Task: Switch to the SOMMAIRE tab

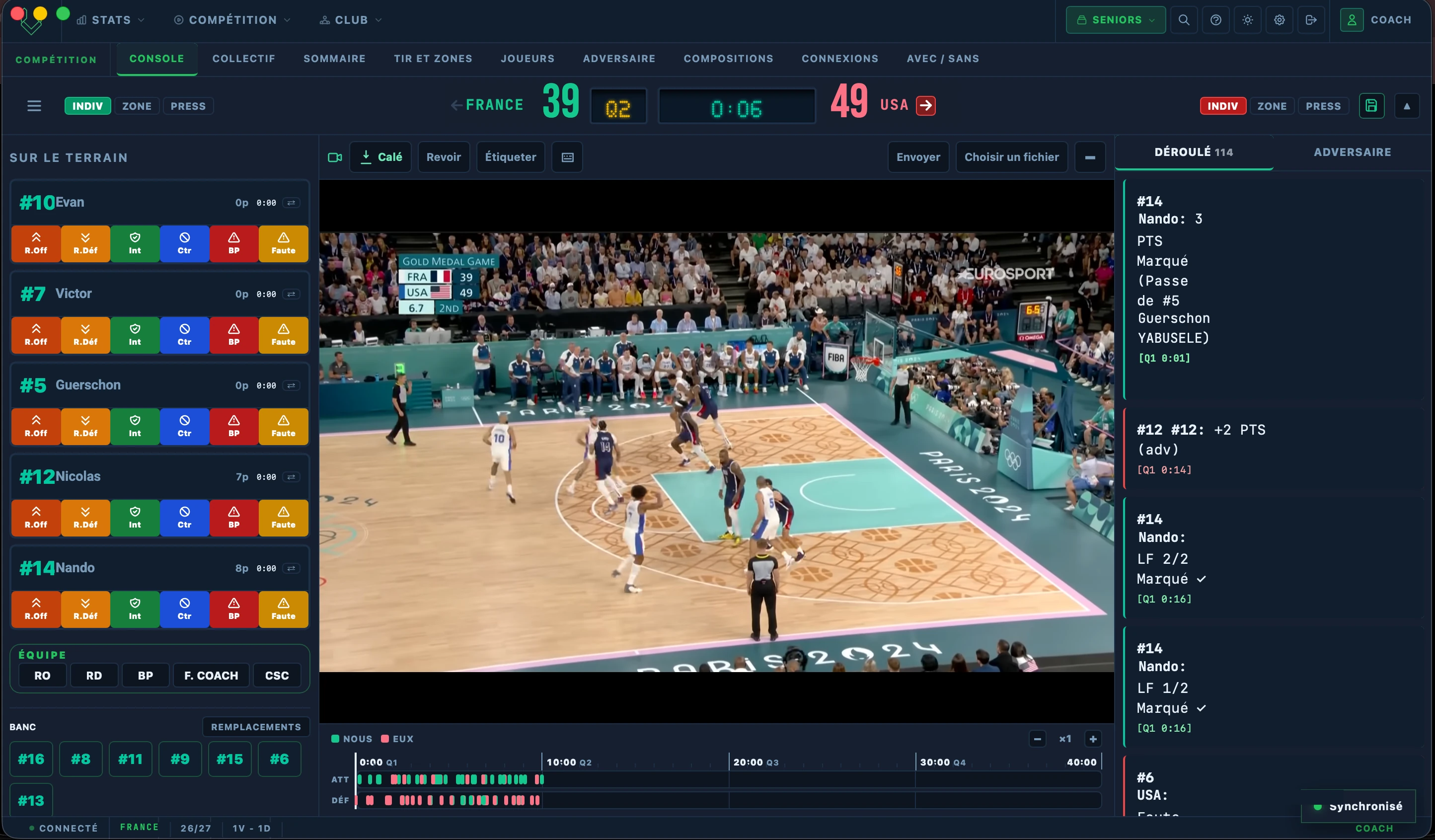Action: pos(334,59)
